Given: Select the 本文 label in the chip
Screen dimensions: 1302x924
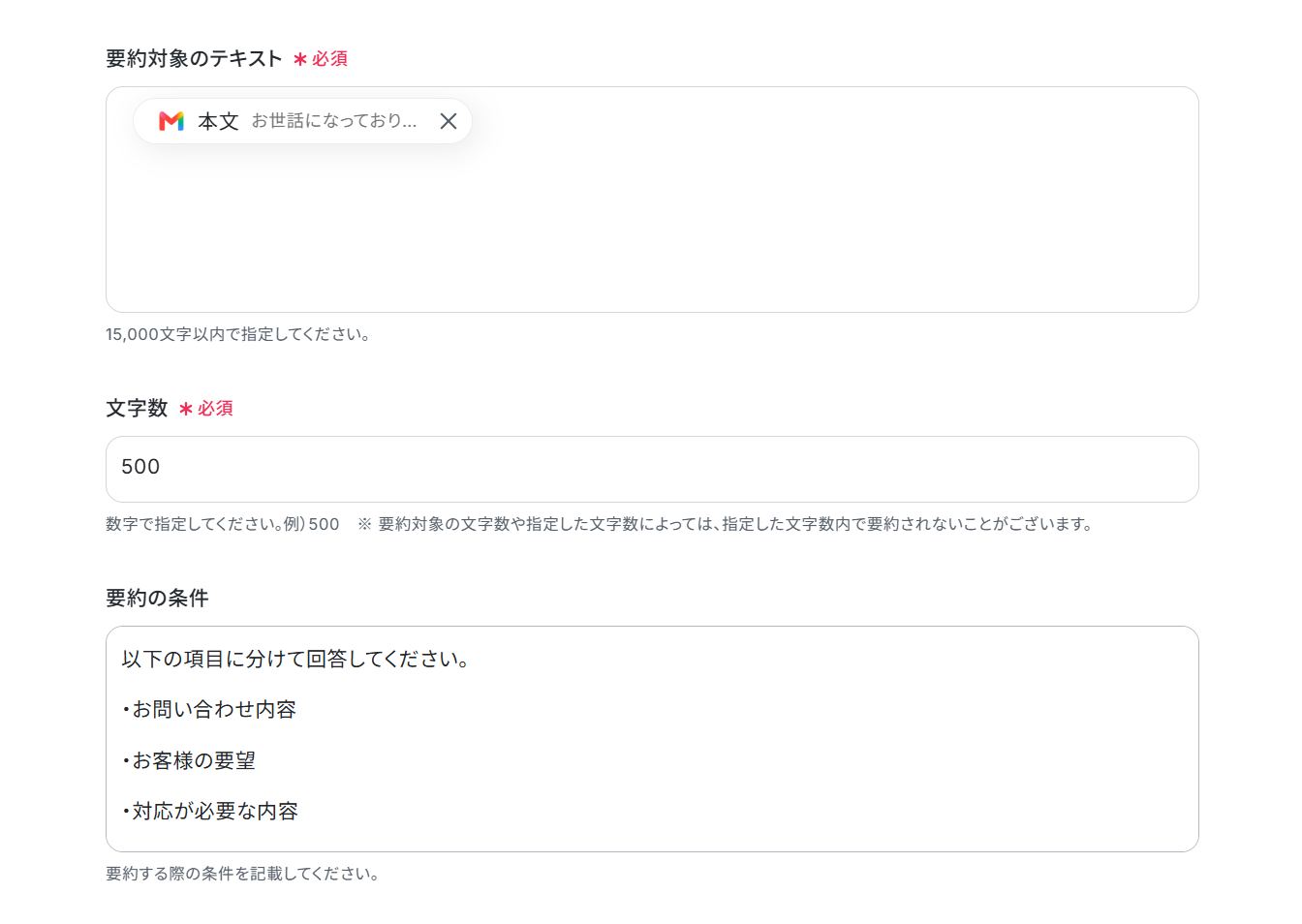Looking at the screenshot, I should coord(218,121).
